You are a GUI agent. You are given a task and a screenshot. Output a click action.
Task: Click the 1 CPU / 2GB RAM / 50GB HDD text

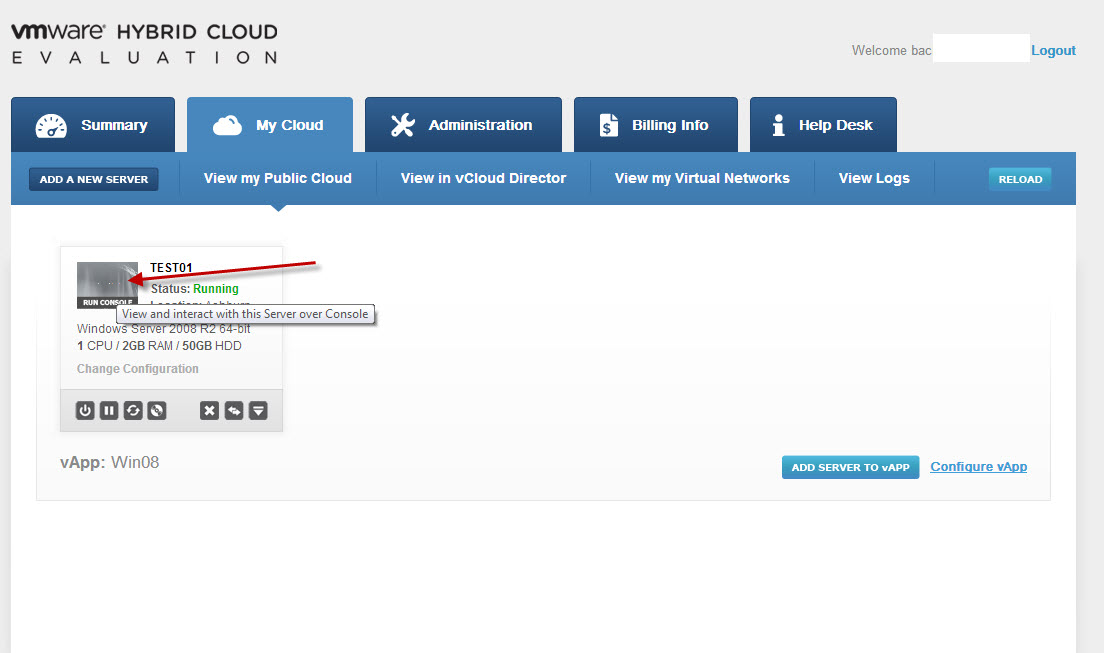click(x=159, y=346)
